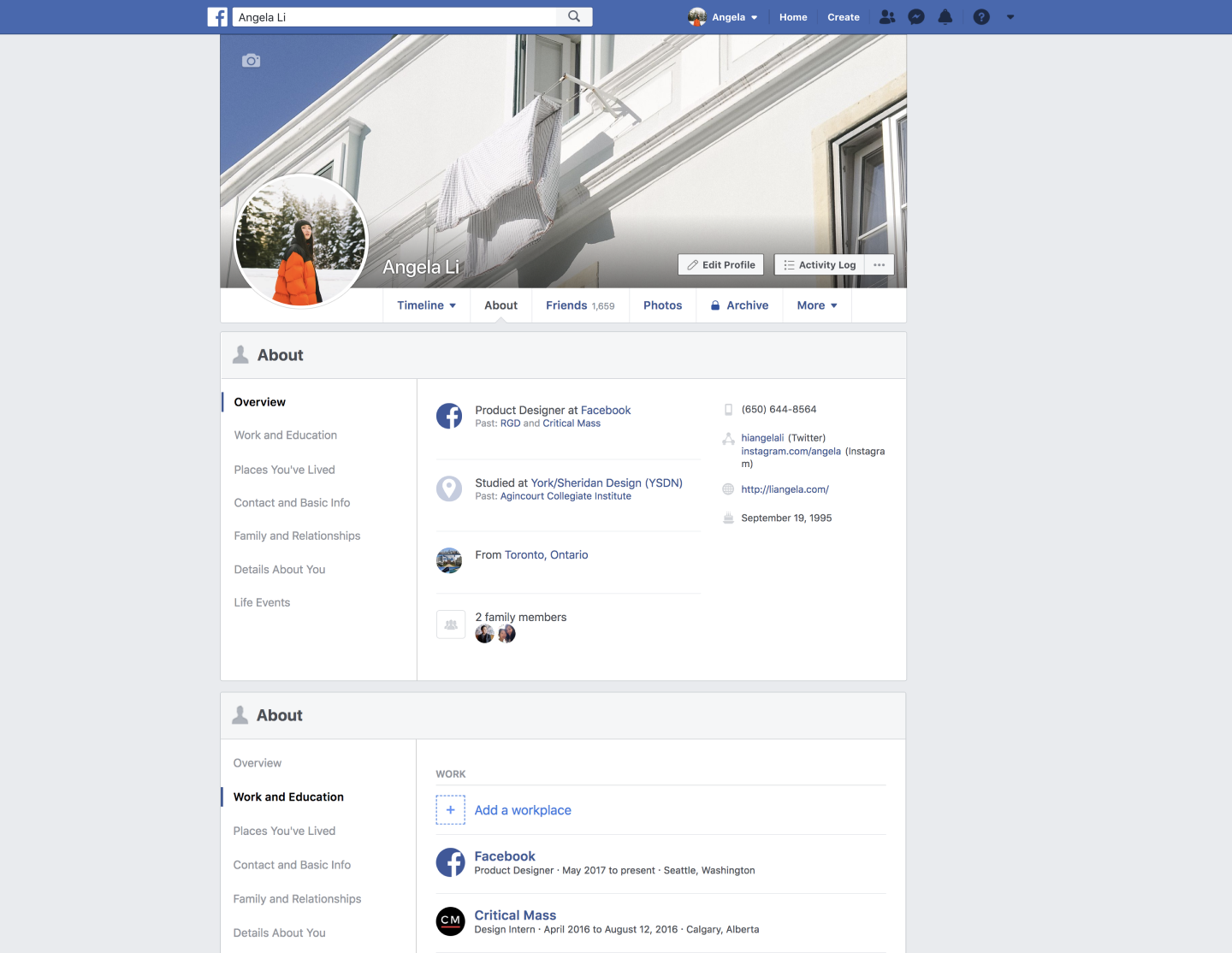Image resolution: width=1232 pixels, height=953 pixels.
Task: Click the Critical Mass CM logo
Action: (451, 921)
